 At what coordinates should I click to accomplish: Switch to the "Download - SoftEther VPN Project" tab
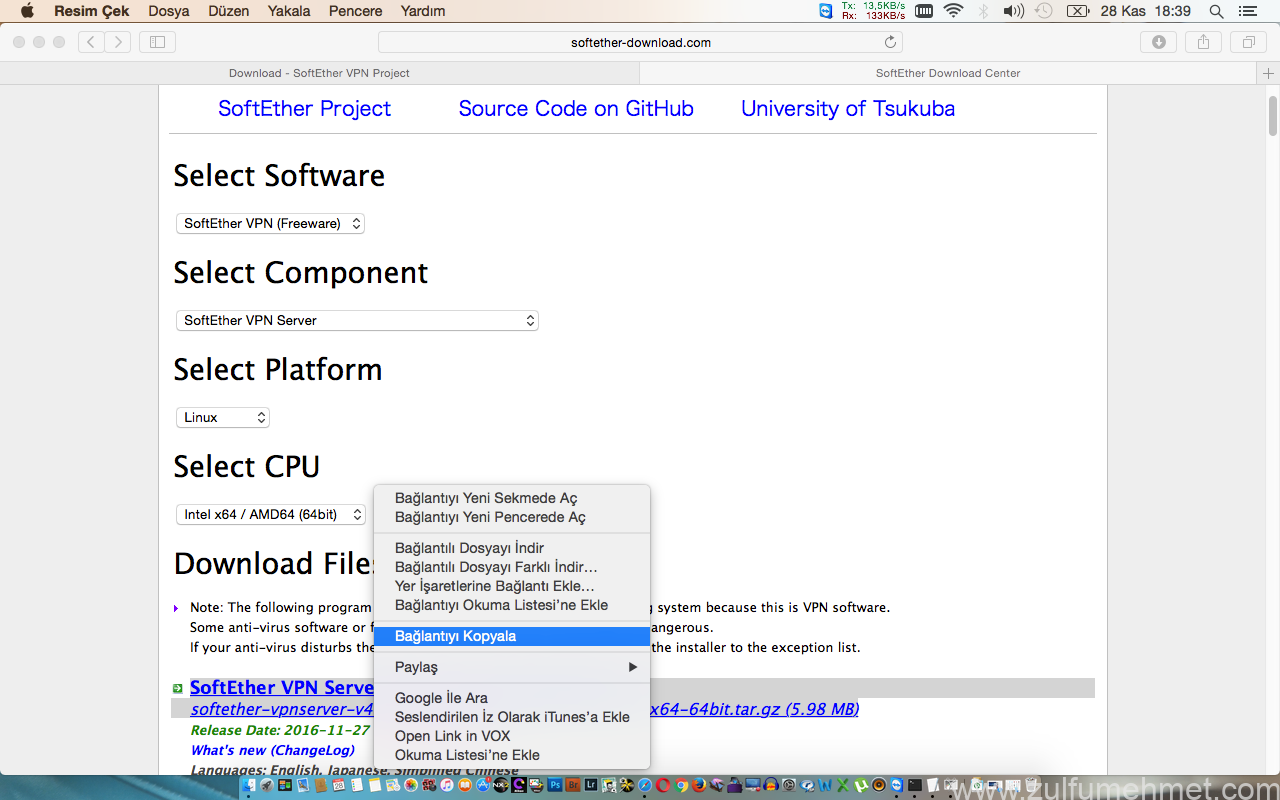[x=319, y=73]
